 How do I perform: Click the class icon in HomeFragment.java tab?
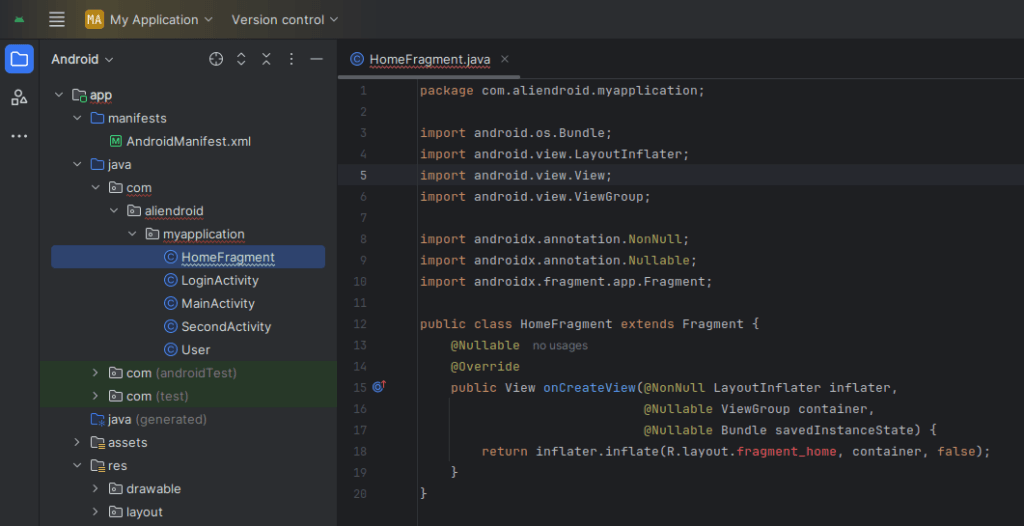[x=357, y=59]
